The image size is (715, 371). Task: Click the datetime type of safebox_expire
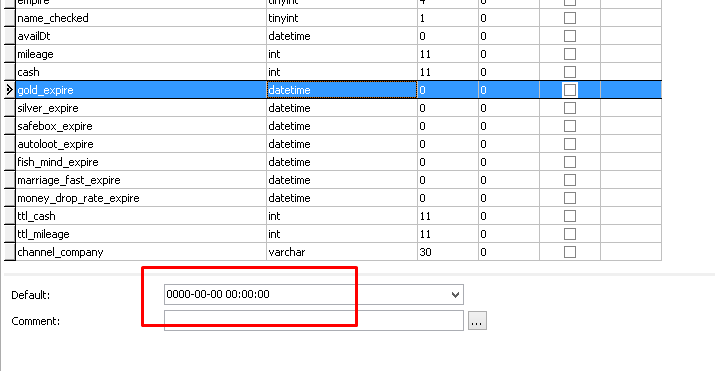[289, 126]
